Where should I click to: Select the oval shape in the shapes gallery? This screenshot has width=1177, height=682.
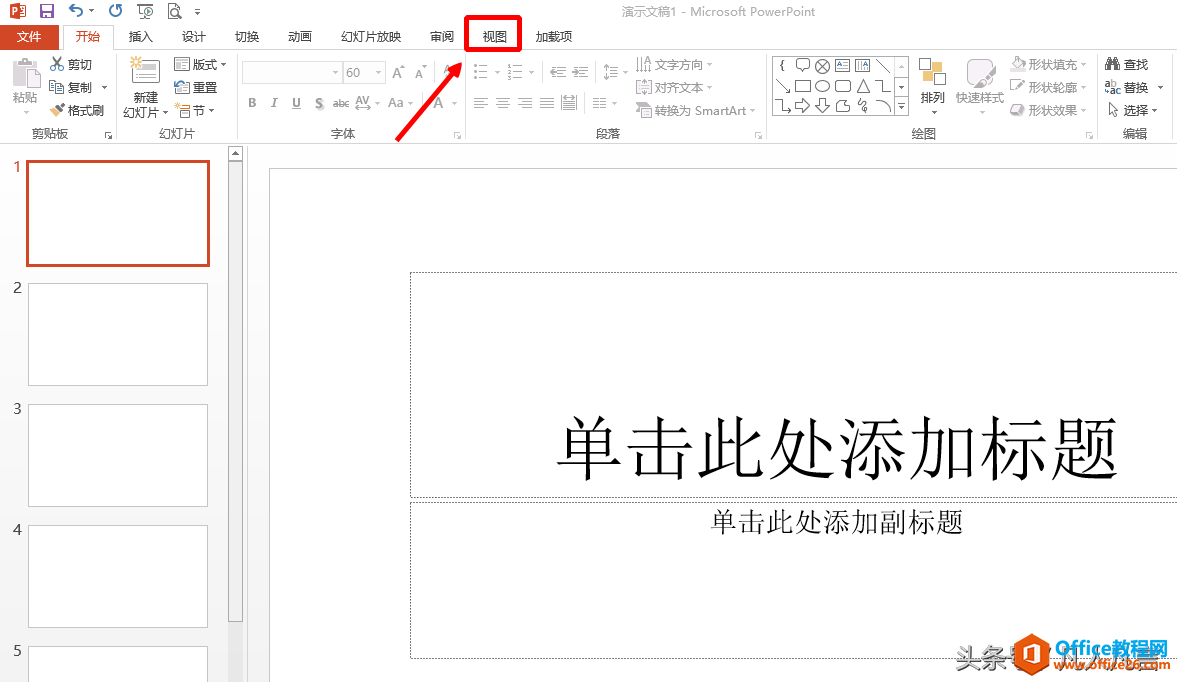tap(825, 86)
